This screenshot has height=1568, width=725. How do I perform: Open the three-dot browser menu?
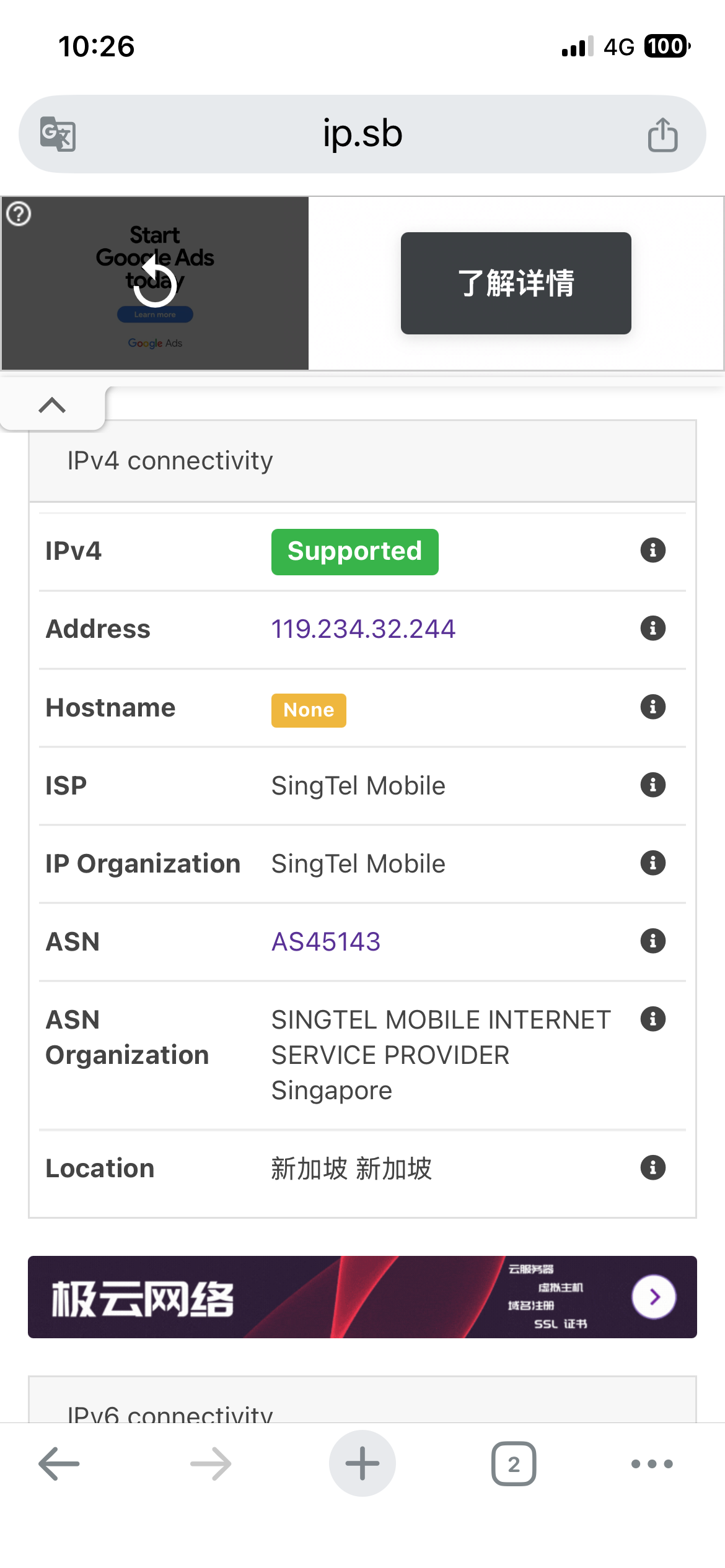tap(651, 1464)
